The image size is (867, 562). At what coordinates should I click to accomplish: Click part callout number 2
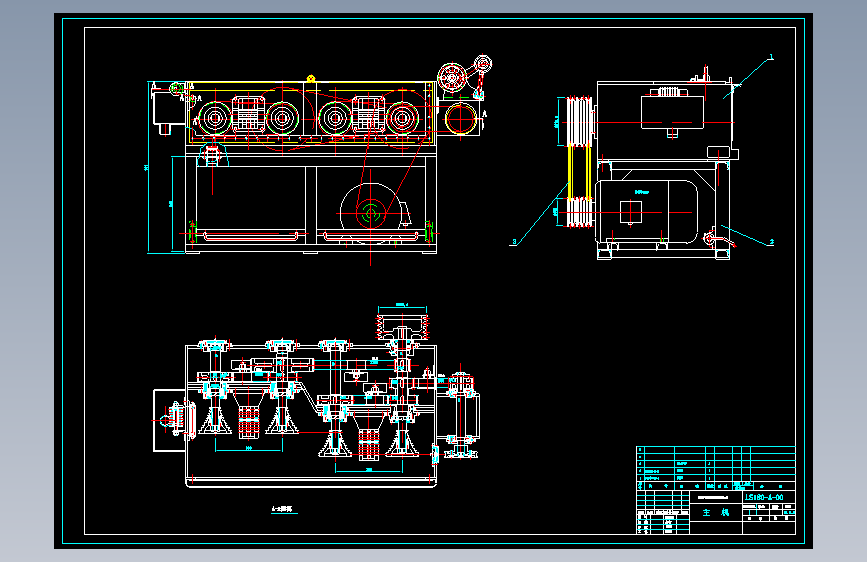click(x=771, y=242)
